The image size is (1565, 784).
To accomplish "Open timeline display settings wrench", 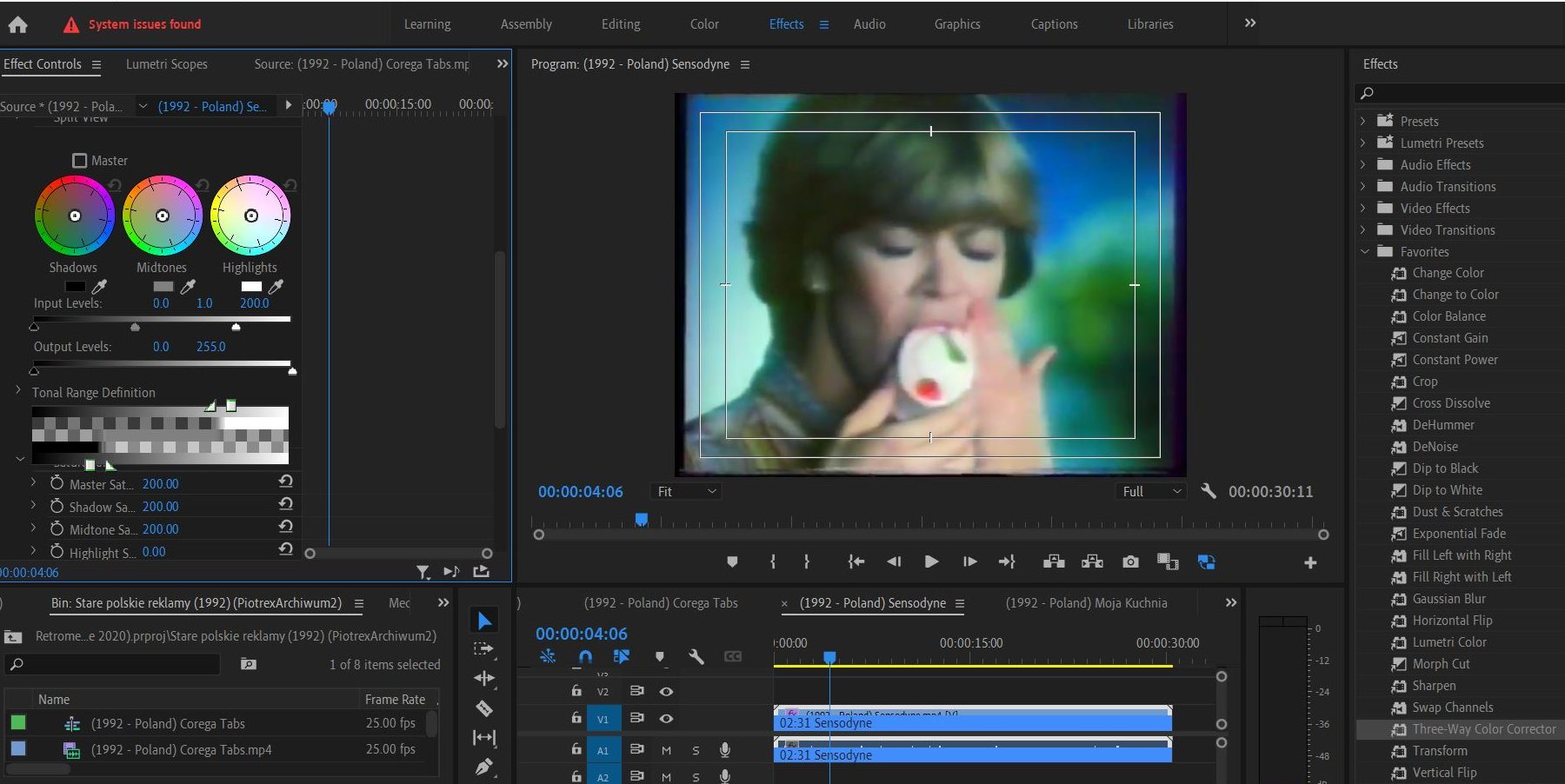I will 696,656.
